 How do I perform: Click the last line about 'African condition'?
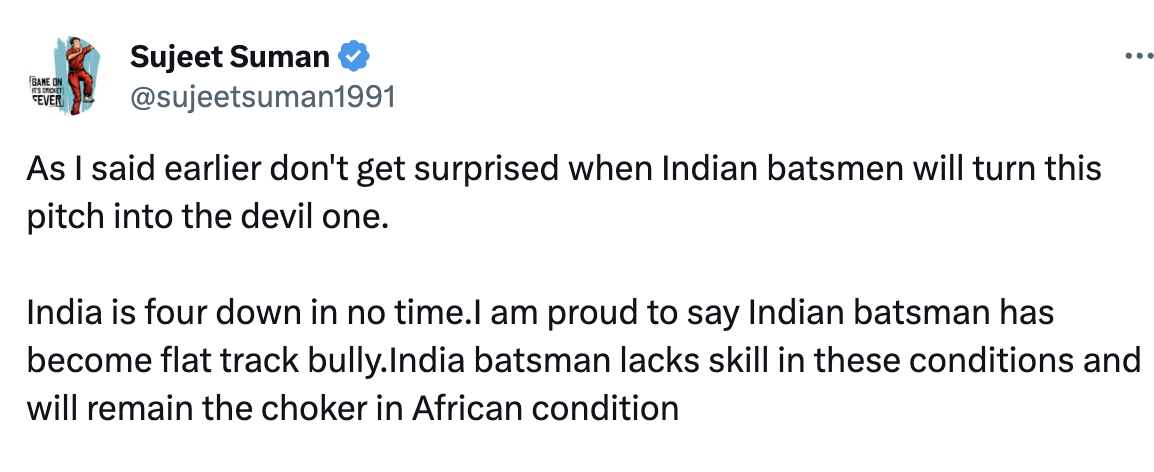point(353,408)
